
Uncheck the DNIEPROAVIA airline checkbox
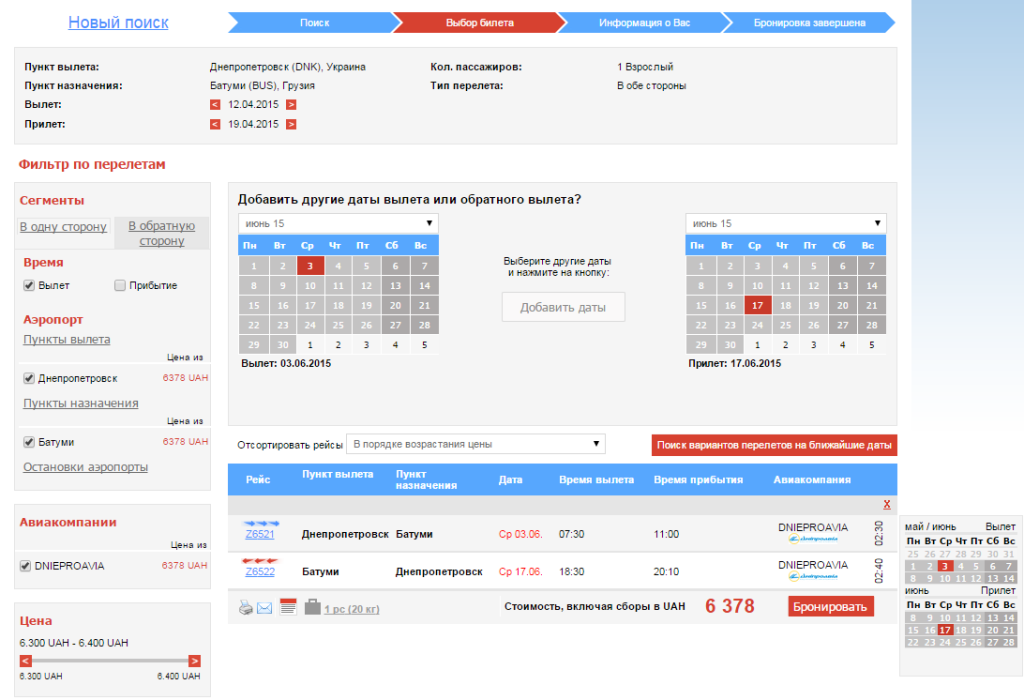pos(25,566)
